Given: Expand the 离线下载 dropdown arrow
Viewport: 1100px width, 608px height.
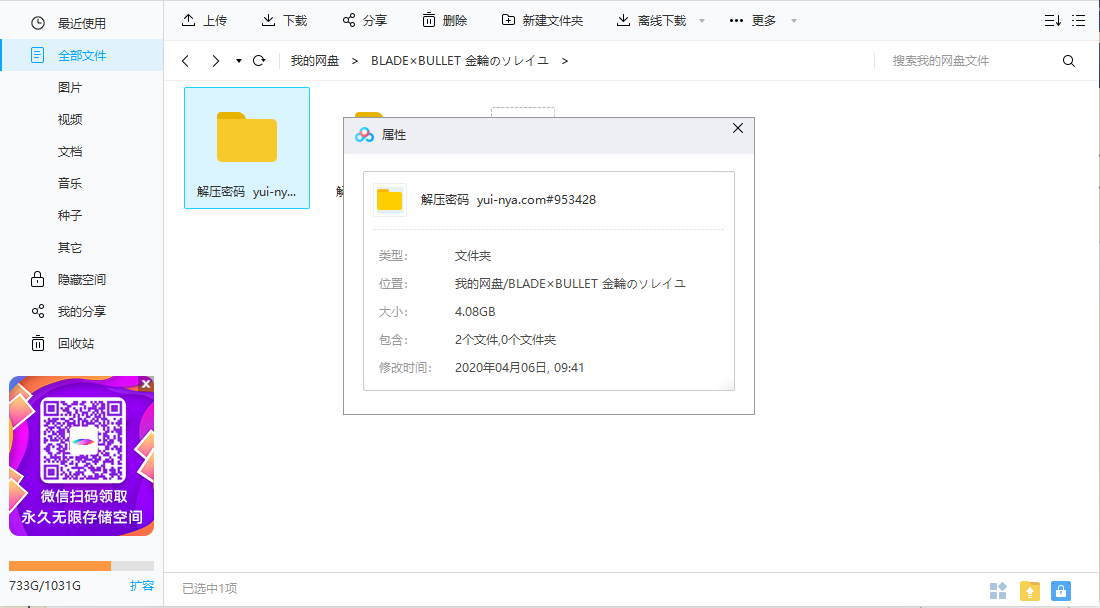Looking at the screenshot, I should (702, 21).
